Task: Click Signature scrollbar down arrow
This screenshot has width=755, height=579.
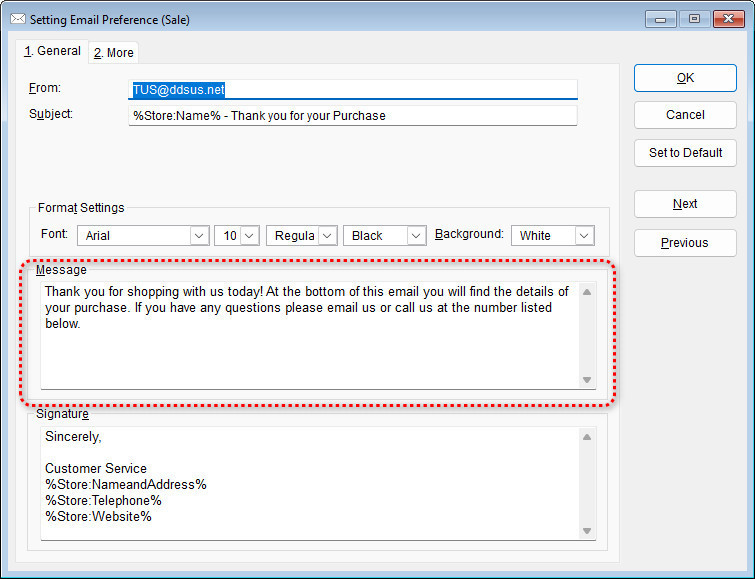Action: click(x=586, y=530)
